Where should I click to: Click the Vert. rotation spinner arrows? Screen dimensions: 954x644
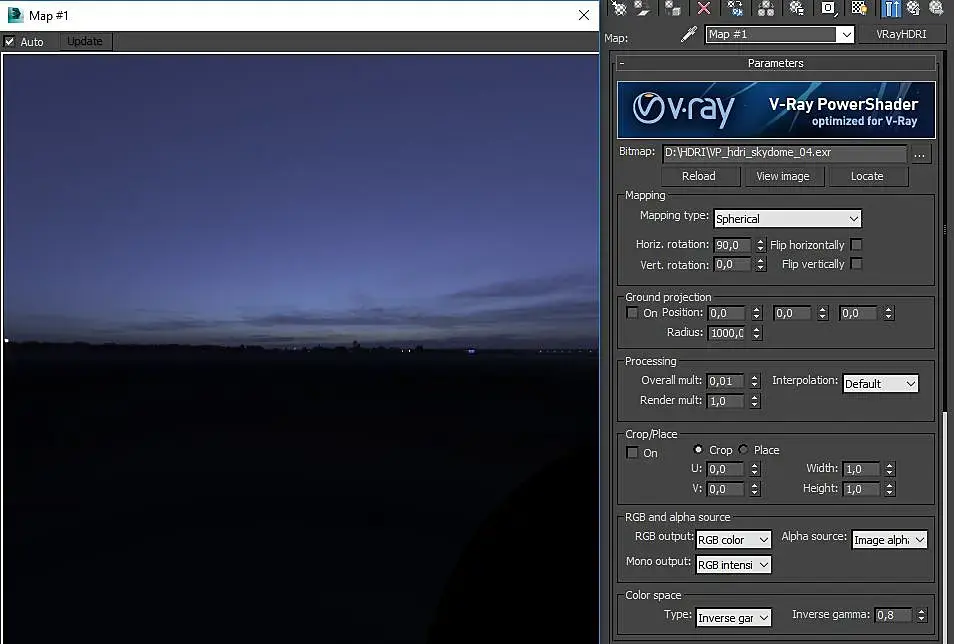760,264
